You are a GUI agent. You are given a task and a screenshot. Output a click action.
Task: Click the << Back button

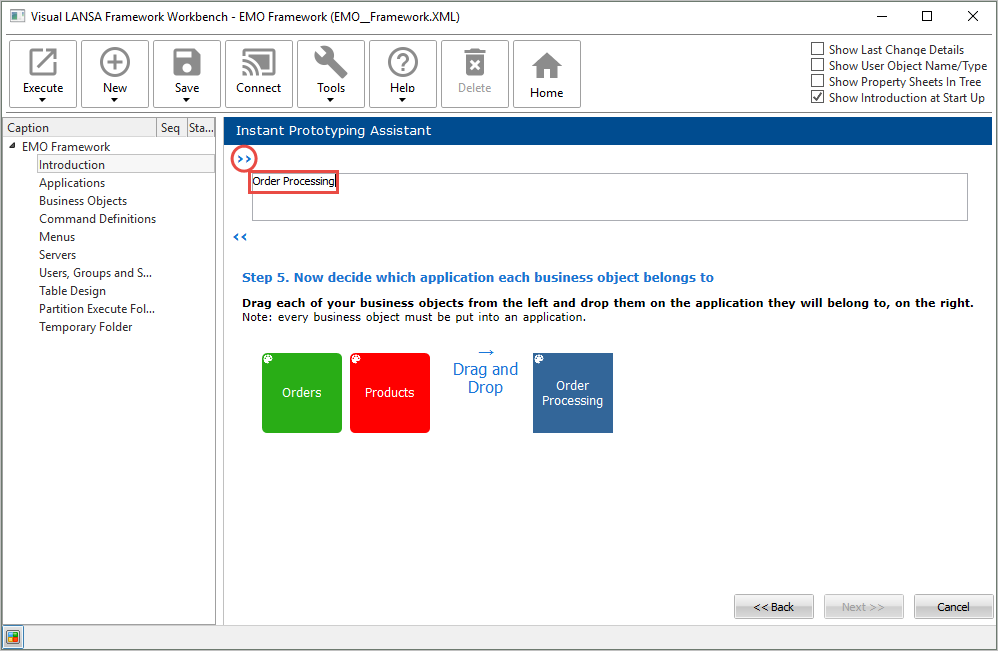click(x=773, y=606)
